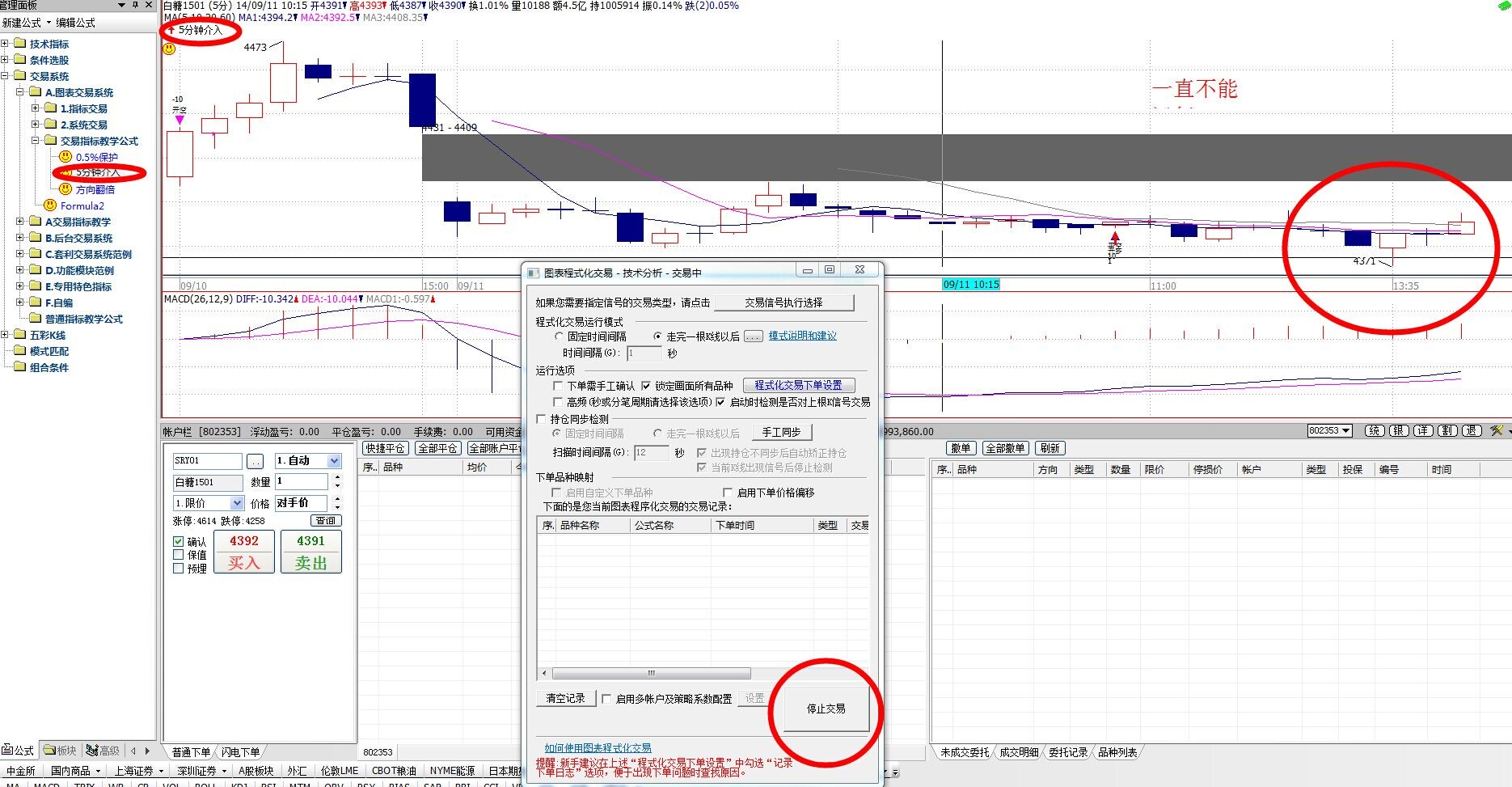Viewport: 1512px width, 787px height.
Task: Toggle the 保值 checkbox in order panel
Action: pyautogui.click(x=178, y=555)
